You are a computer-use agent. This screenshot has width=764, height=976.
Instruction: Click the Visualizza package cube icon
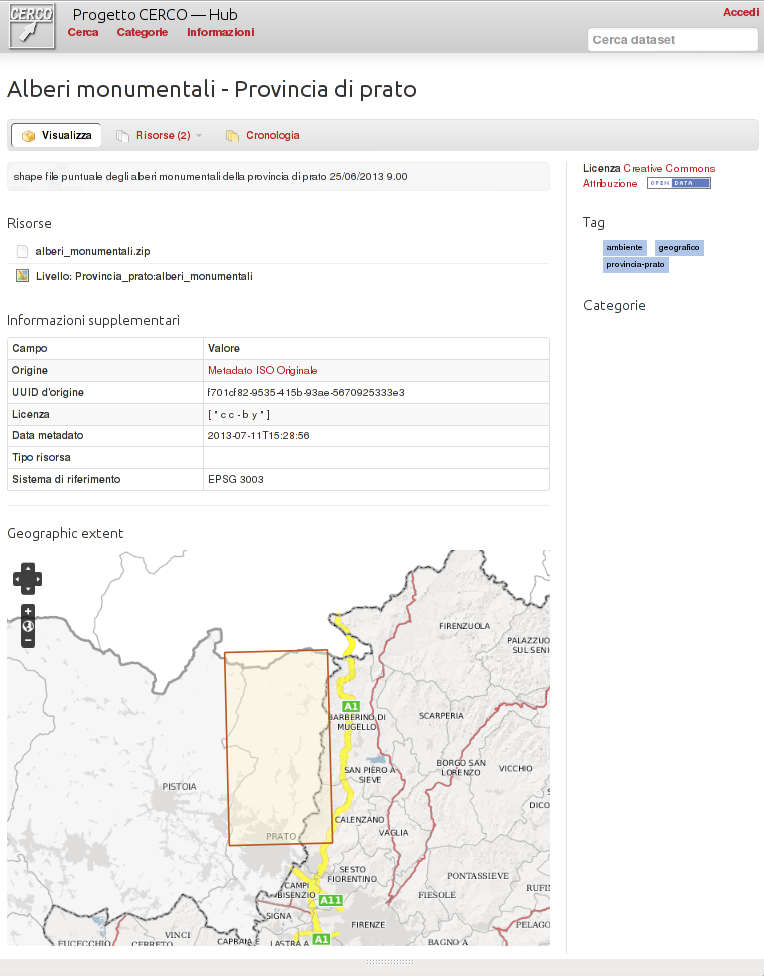coord(28,136)
